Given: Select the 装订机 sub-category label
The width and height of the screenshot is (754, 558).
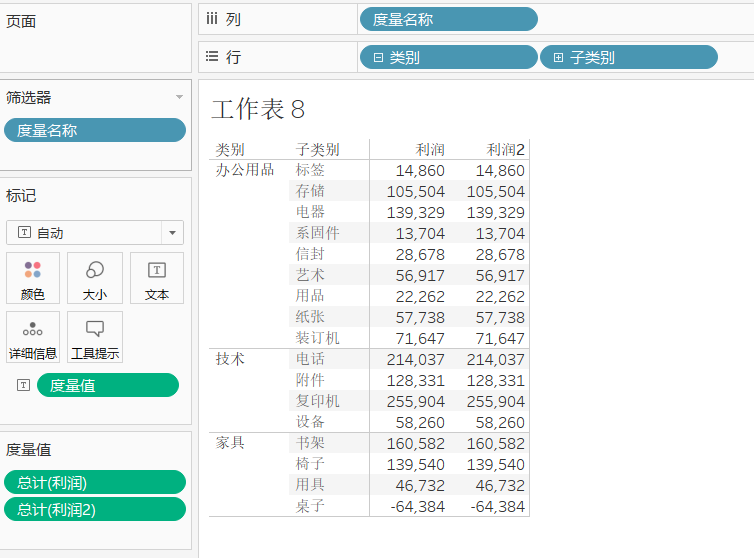Looking at the screenshot, I should (317, 338).
